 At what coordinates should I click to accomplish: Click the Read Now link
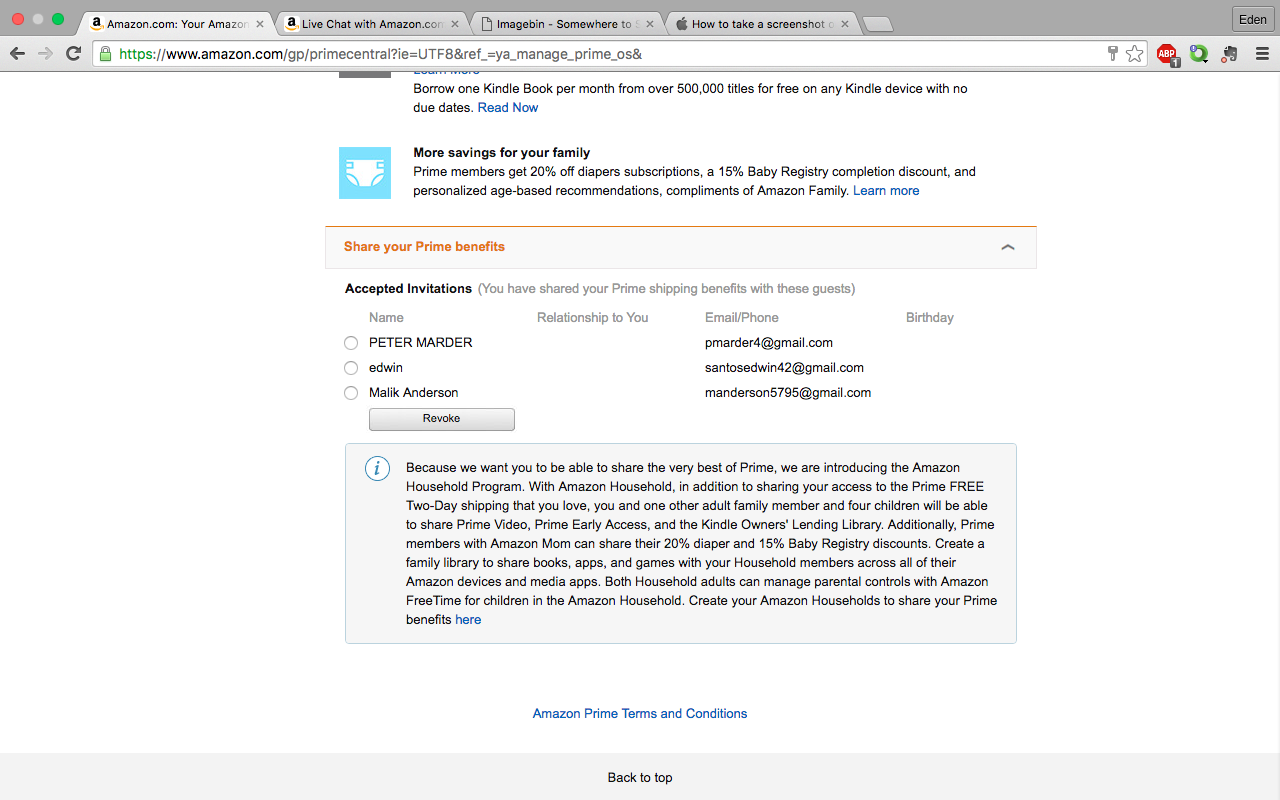508,108
